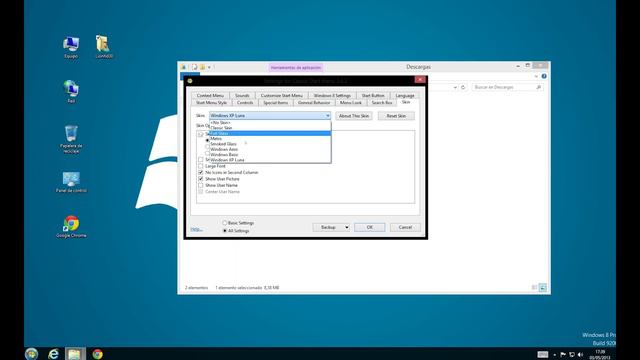Switch to the Language tab
The image size is (640, 360).
coord(405,95)
